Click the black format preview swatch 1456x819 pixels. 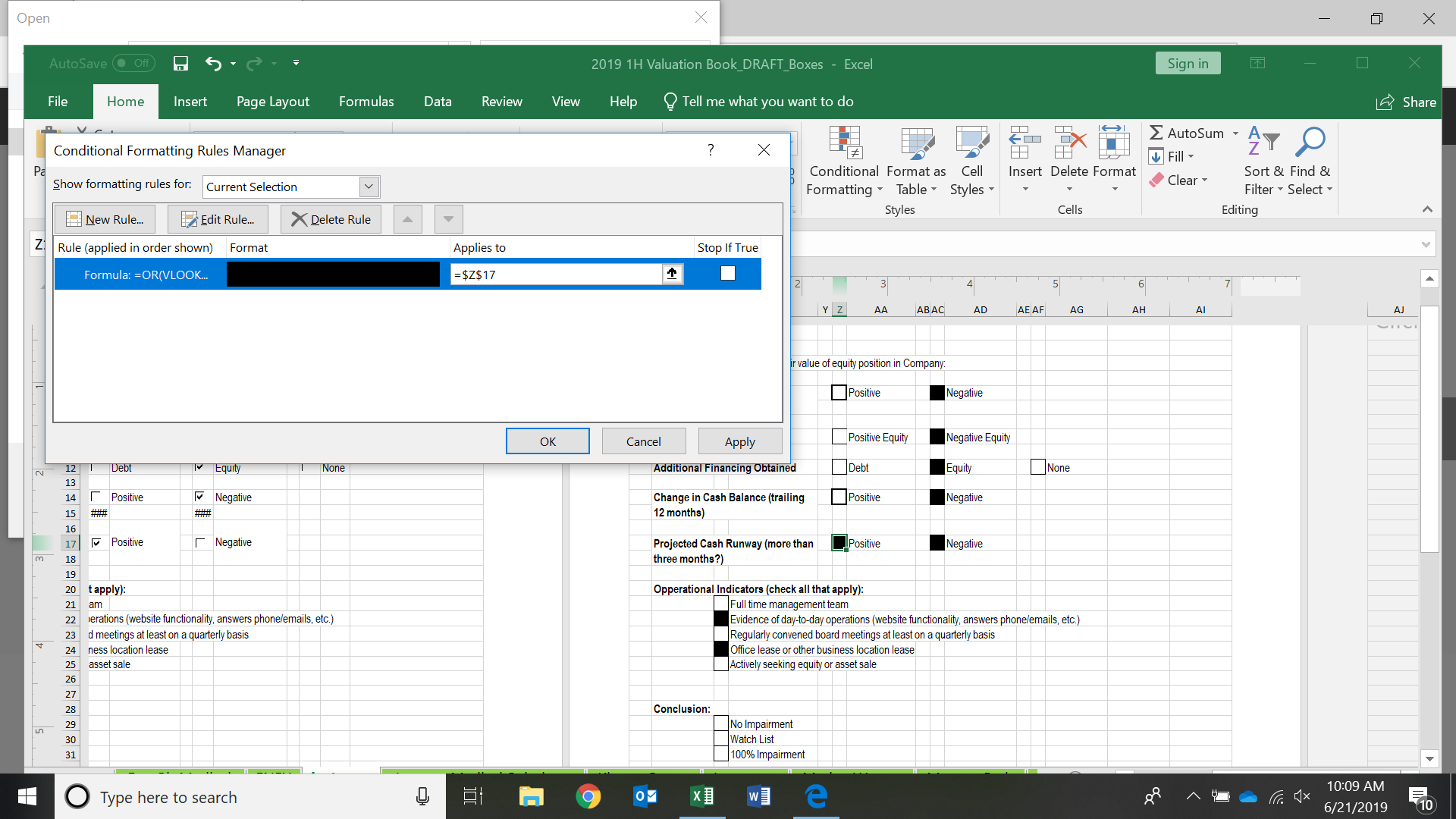333,274
